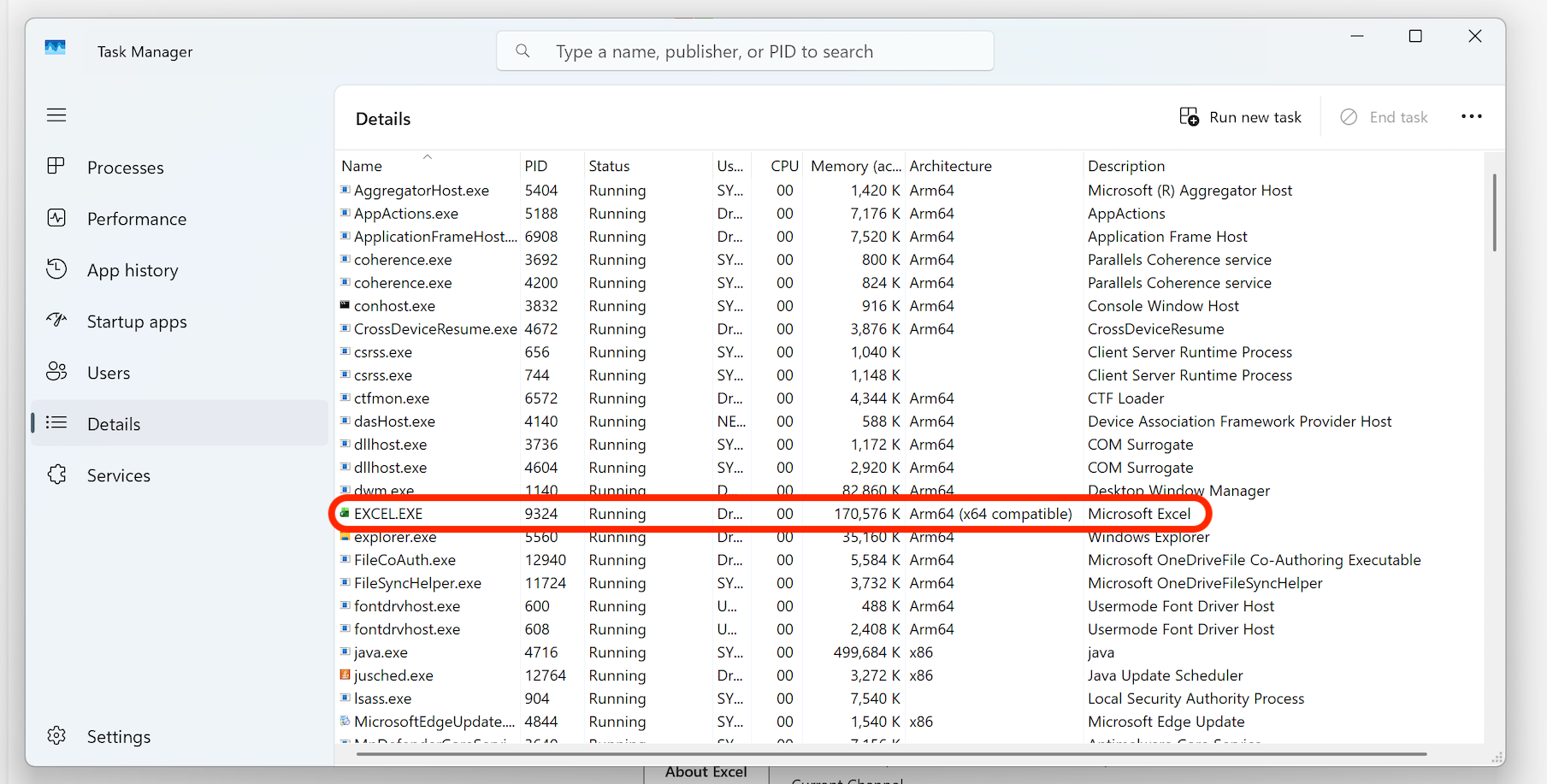Select fontdrvhost.exe with PID 608
The image size is (1547, 784).
910,628
